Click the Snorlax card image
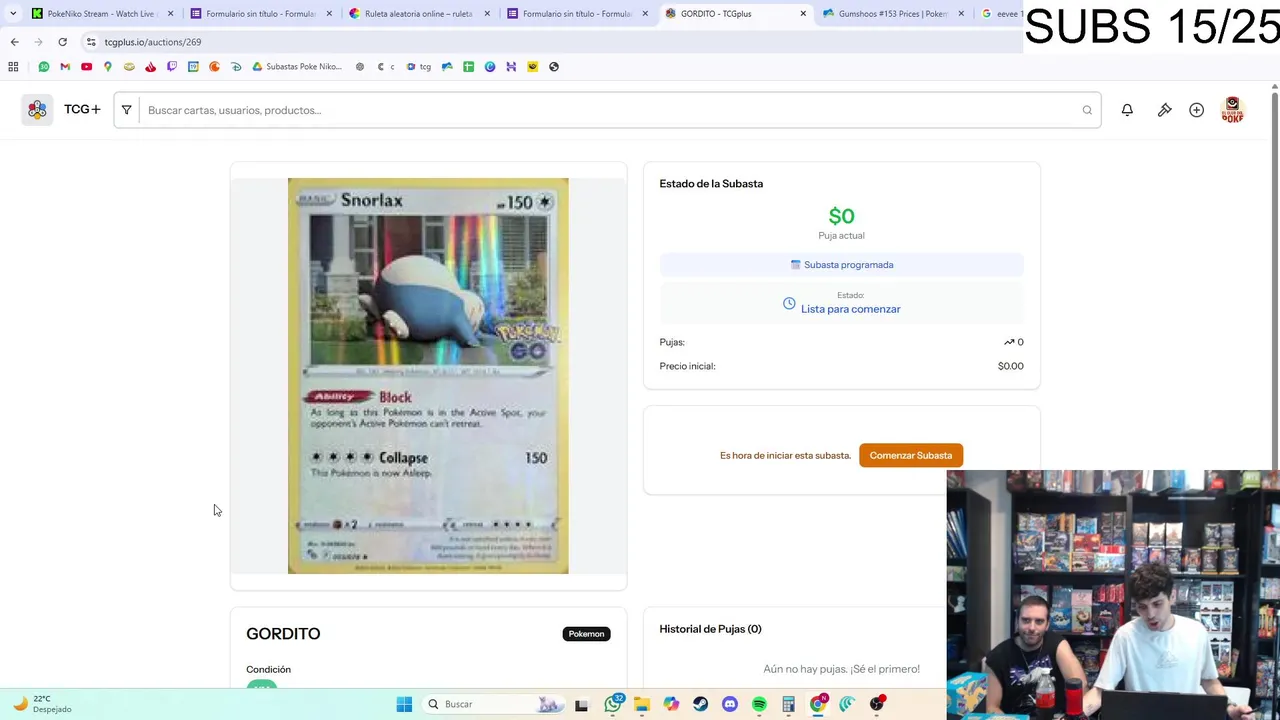Image resolution: width=1280 pixels, height=720 pixels. pyautogui.click(x=428, y=376)
